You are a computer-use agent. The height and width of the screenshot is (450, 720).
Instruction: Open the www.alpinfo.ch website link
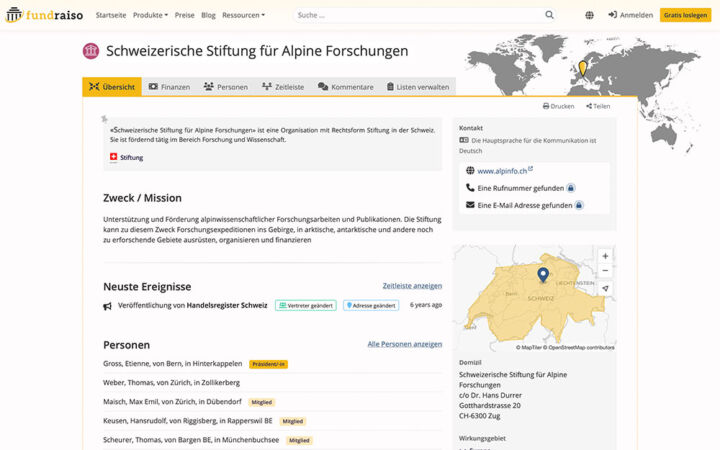pos(502,171)
